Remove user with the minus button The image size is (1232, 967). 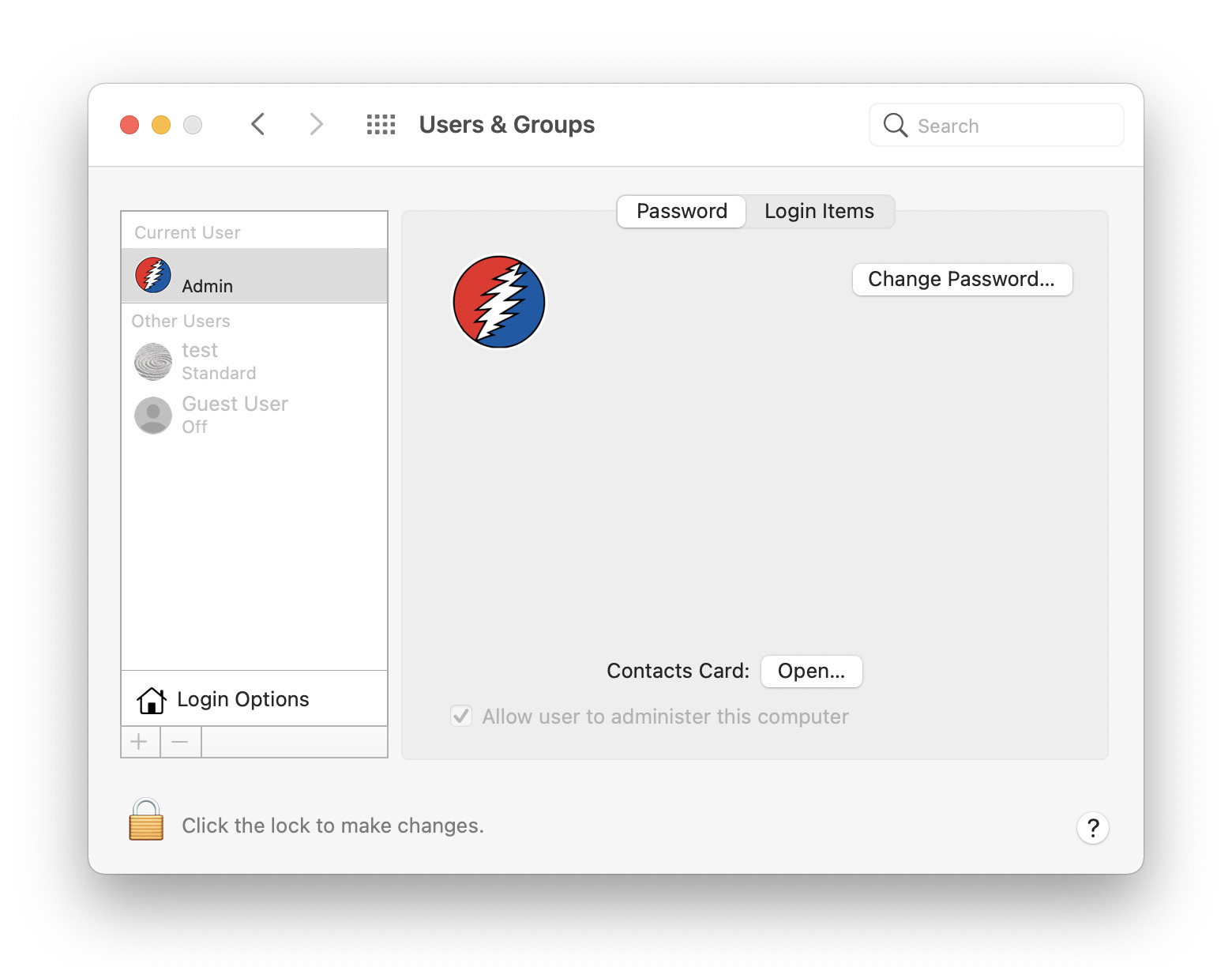click(x=180, y=742)
